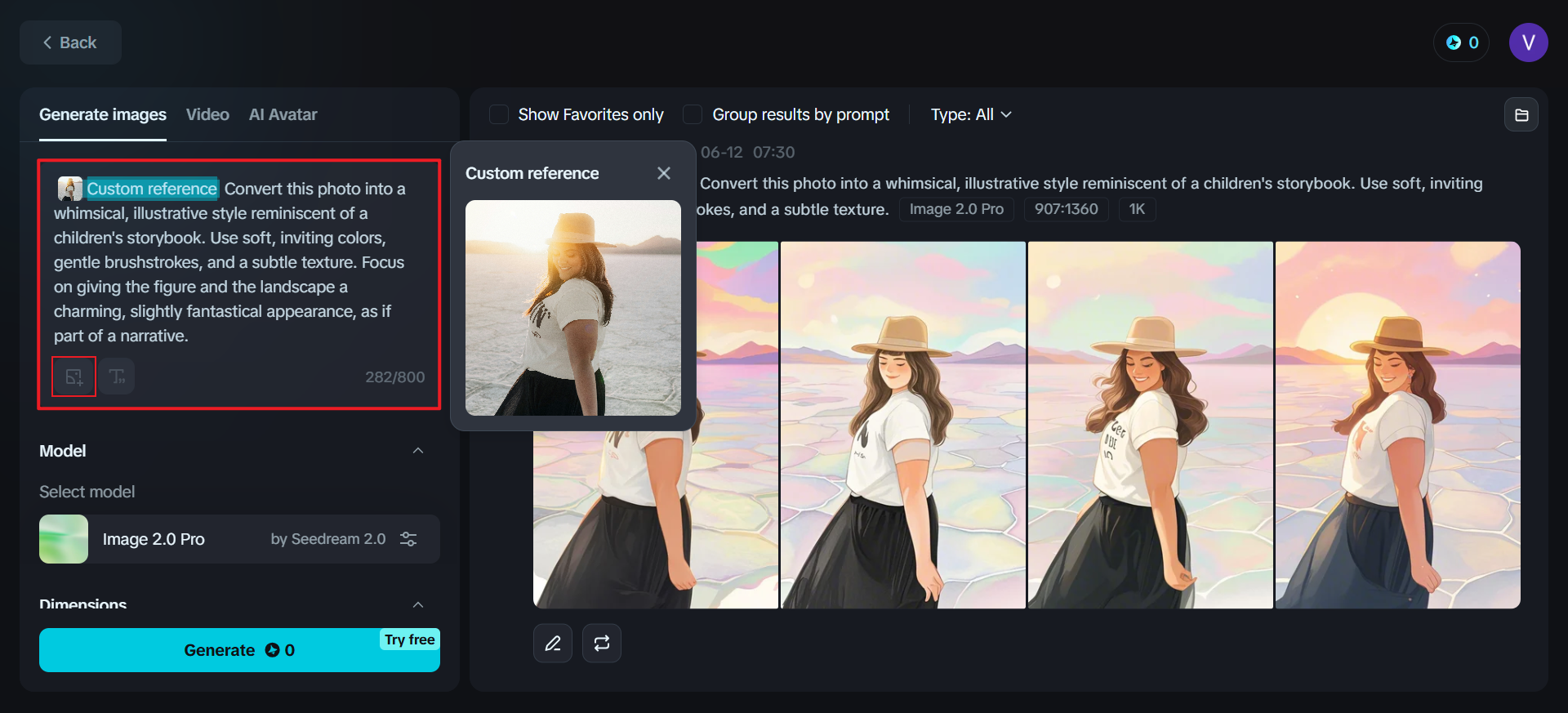The image size is (1568, 713).
Task: Switch to the Video tab
Action: click(207, 114)
